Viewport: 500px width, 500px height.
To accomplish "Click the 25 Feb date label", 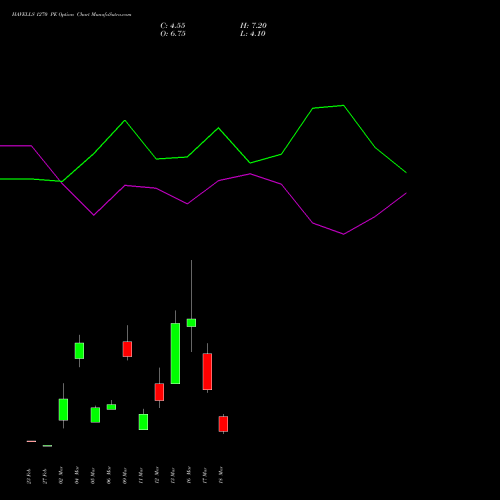I will (29, 476).
